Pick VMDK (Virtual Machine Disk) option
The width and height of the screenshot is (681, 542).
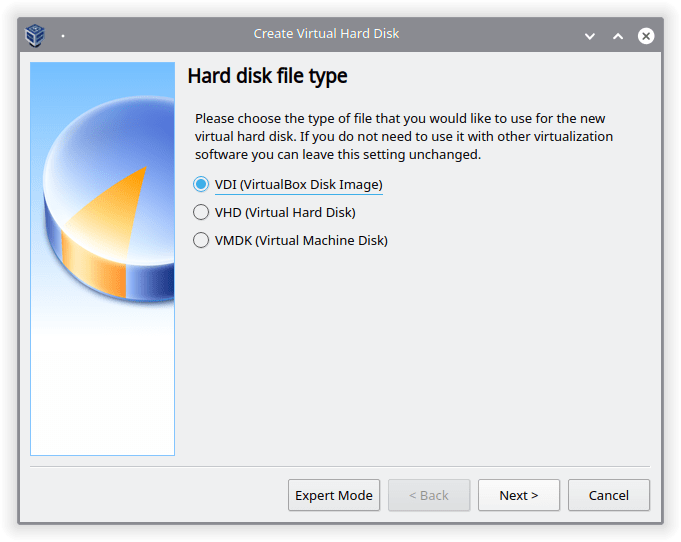tap(291, 240)
